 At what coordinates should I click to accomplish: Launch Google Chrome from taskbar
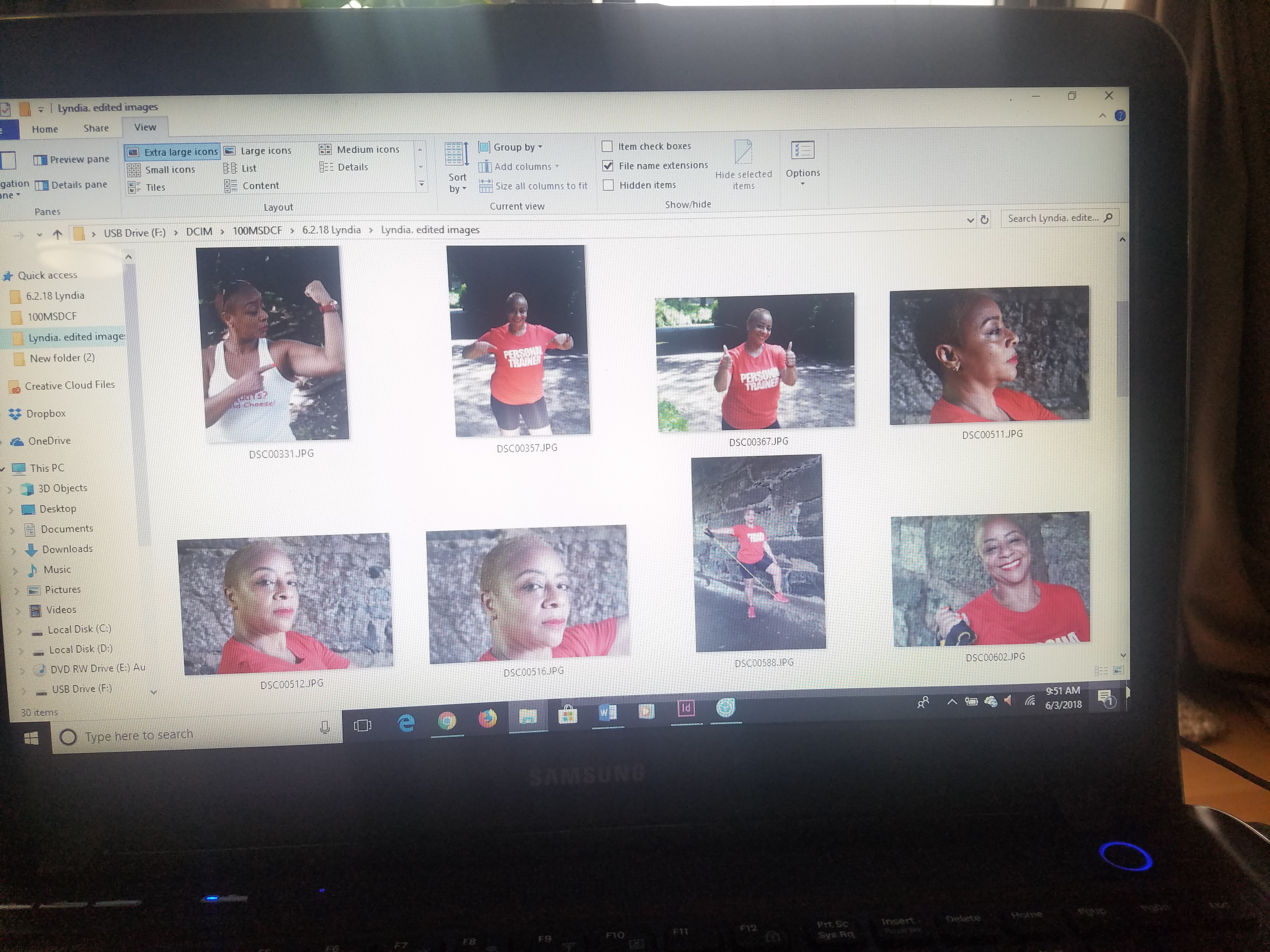click(x=447, y=721)
